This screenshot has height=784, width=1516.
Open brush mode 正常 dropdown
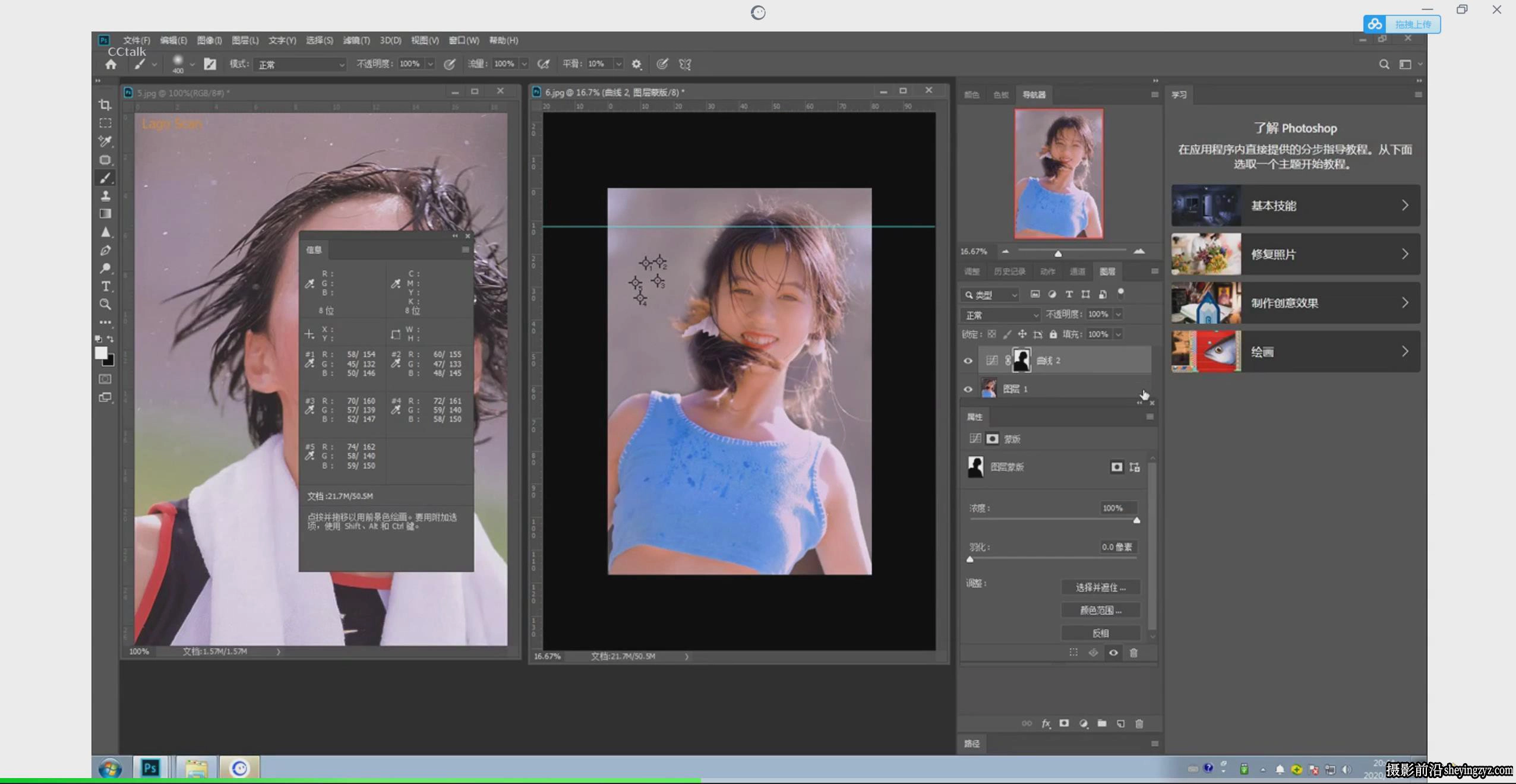pos(300,64)
